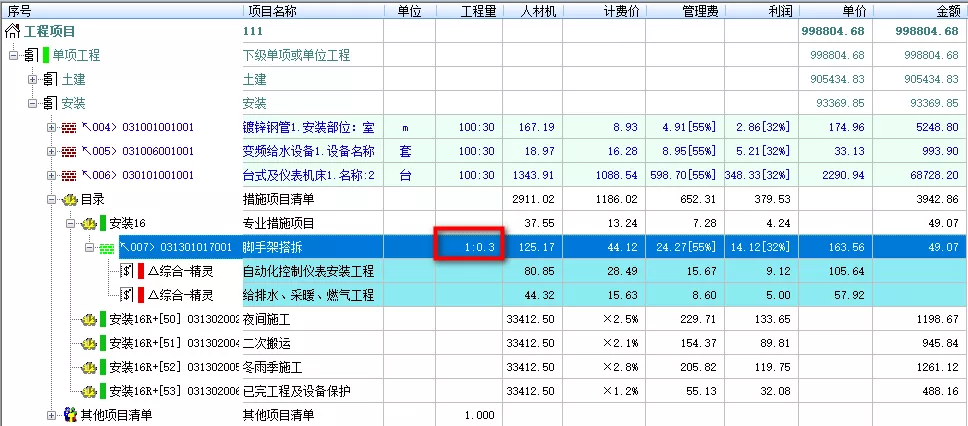The width and height of the screenshot is (968, 426).
Task: Click the 金额 column header
Action: (946, 11)
